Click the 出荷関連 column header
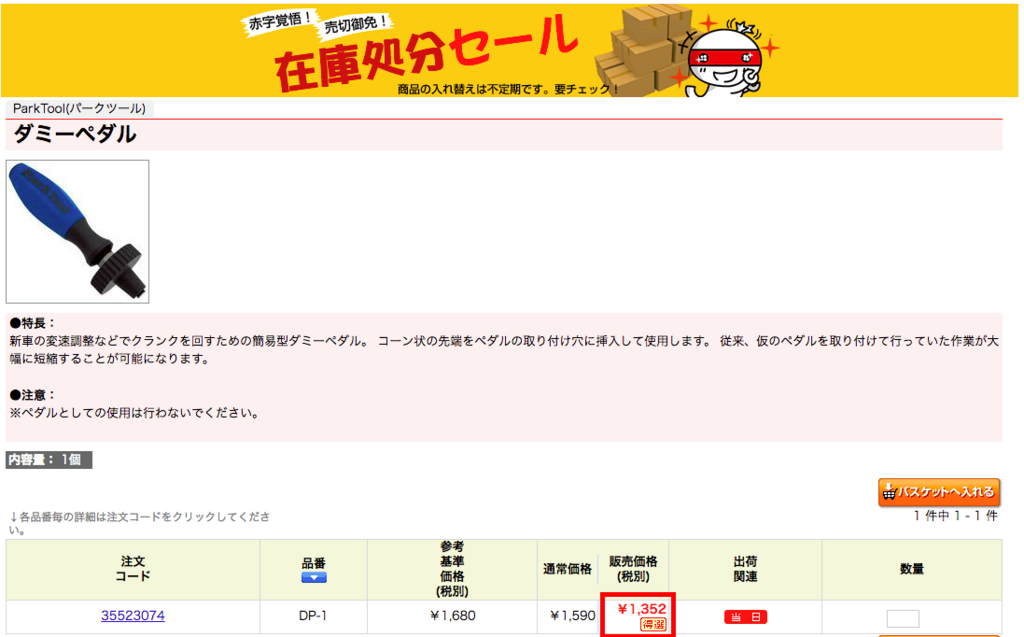This screenshot has width=1024, height=637. click(x=745, y=569)
